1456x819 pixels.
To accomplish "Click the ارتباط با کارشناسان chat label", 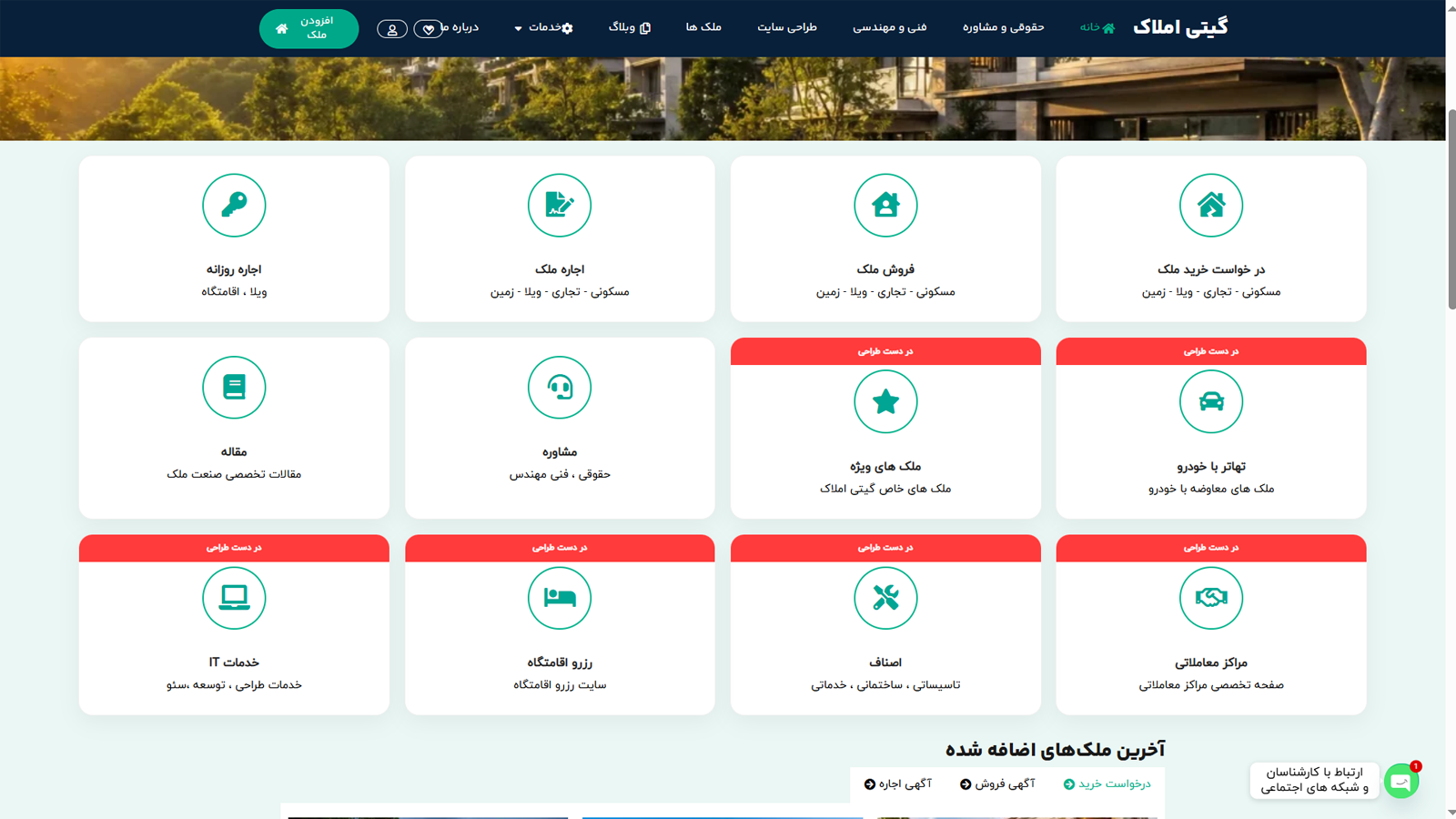I will [x=1315, y=780].
